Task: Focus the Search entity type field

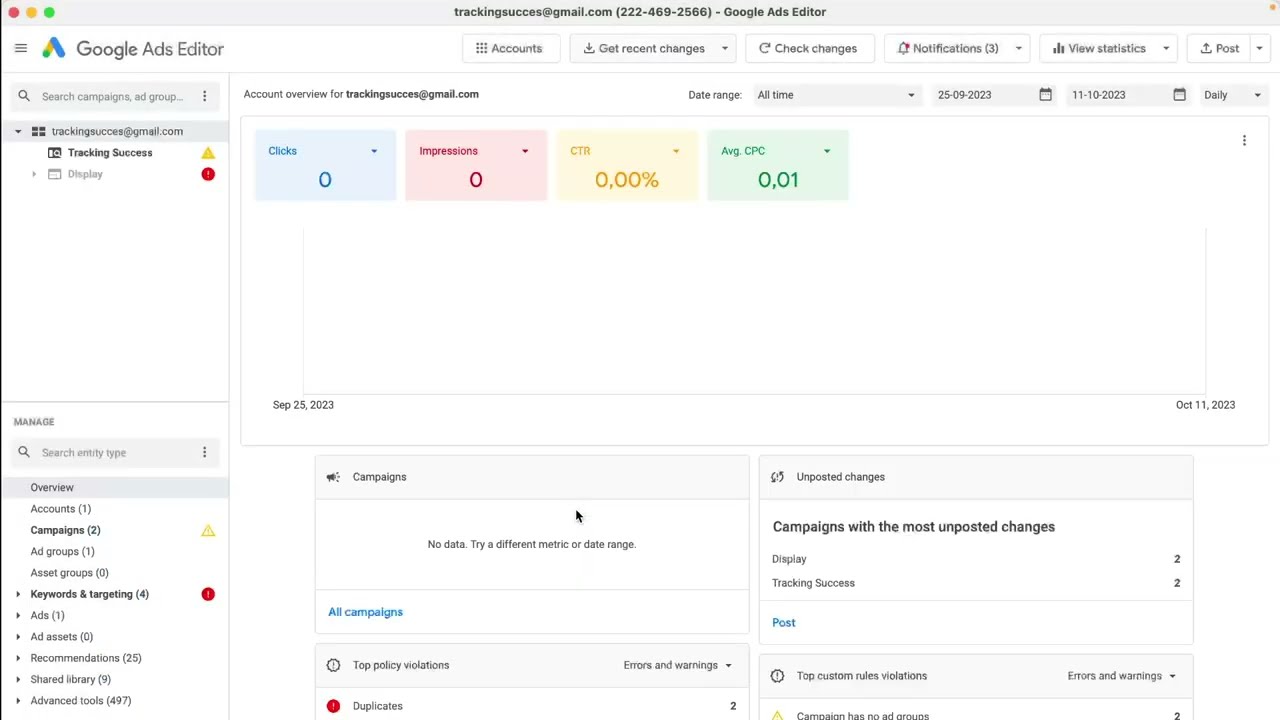Action: pos(113,452)
